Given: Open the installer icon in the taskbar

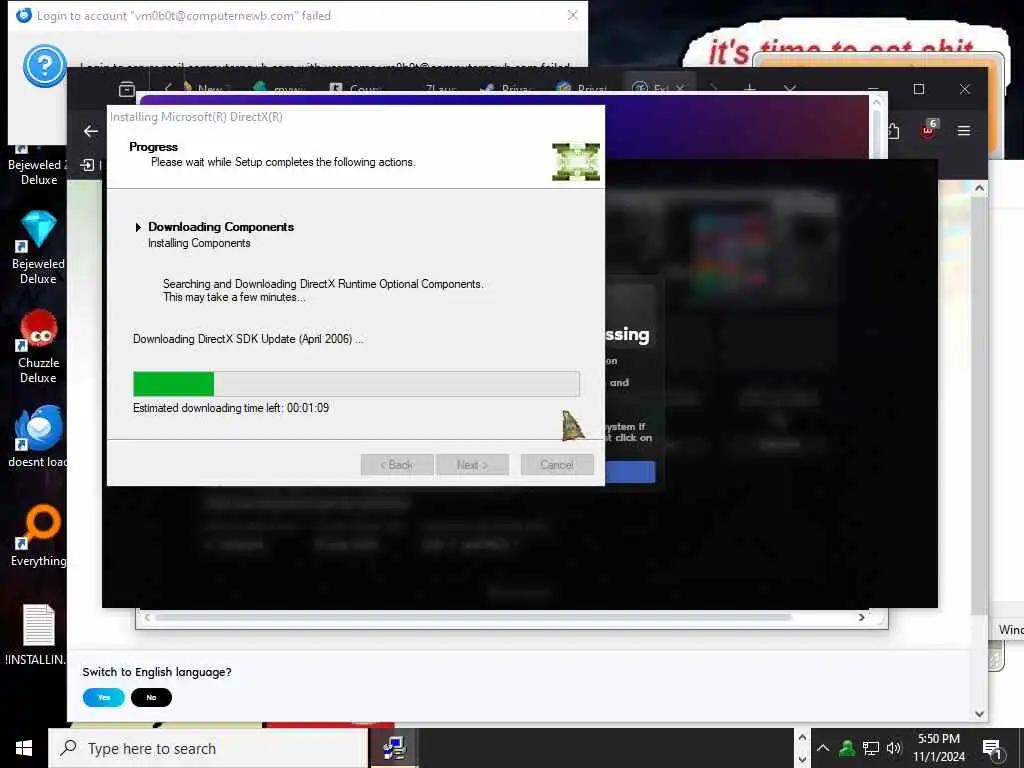Looking at the screenshot, I should point(394,748).
